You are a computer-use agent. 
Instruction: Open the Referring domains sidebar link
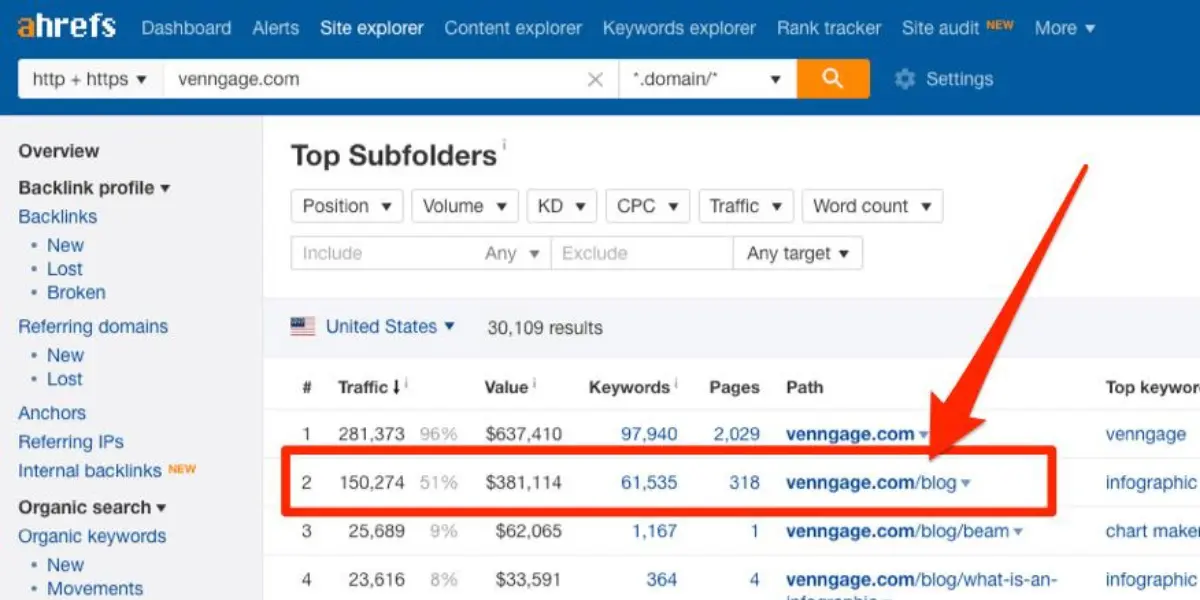93,326
